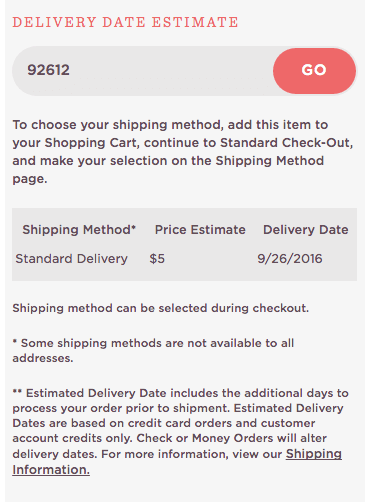Click the word 'Information.' in underlined link

[x=51, y=470]
